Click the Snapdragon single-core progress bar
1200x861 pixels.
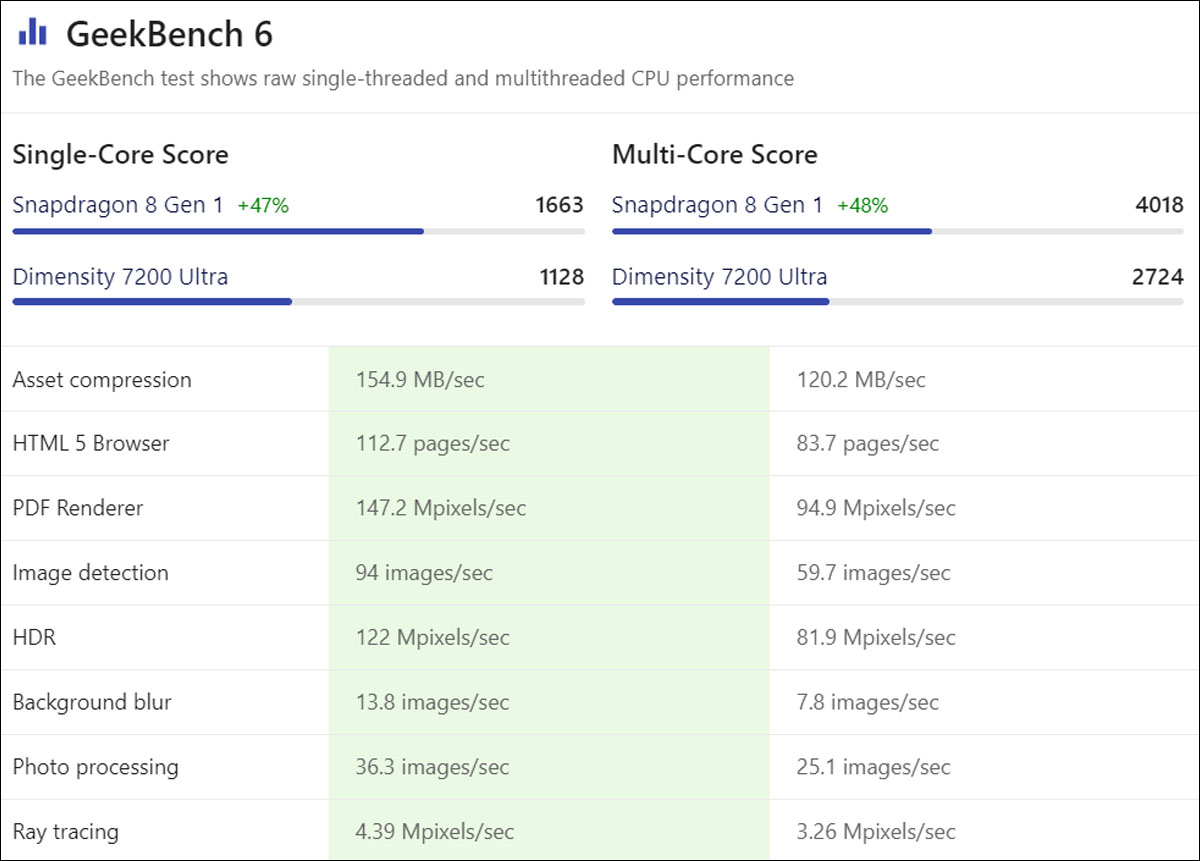[218, 230]
